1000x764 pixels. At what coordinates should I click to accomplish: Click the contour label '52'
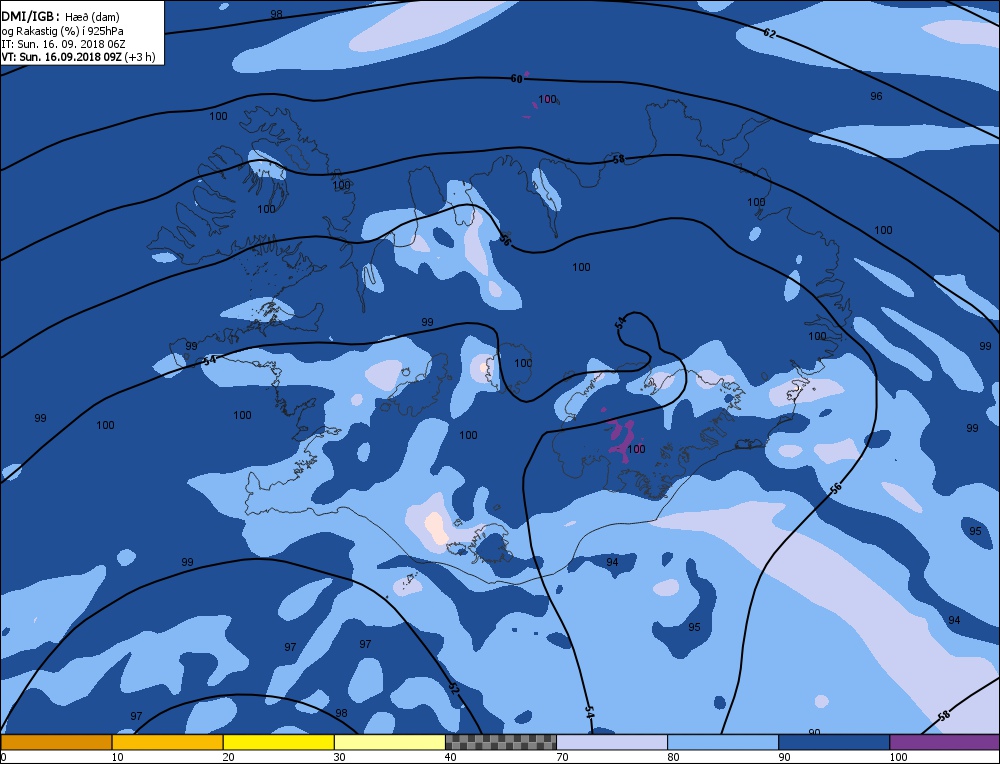click(x=453, y=688)
